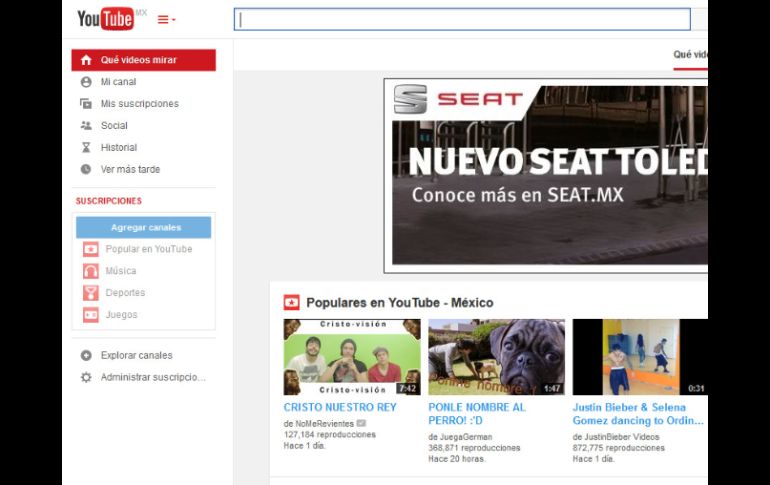Open the Deportes channel suggestion
The width and height of the screenshot is (770, 485).
click(125, 293)
